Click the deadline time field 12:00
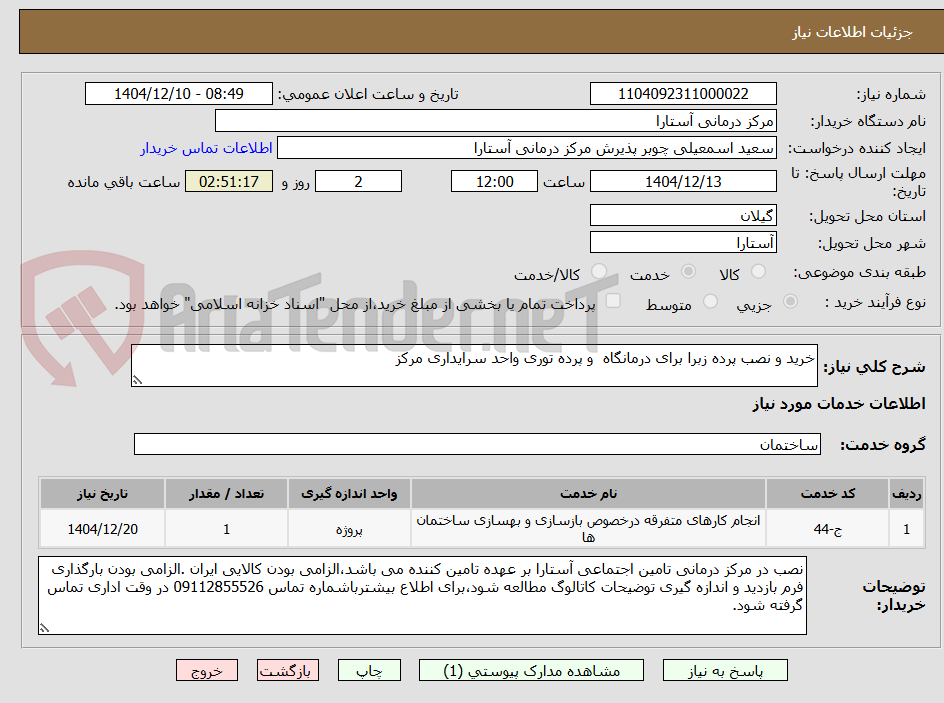This screenshot has width=944, height=703. [x=494, y=181]
